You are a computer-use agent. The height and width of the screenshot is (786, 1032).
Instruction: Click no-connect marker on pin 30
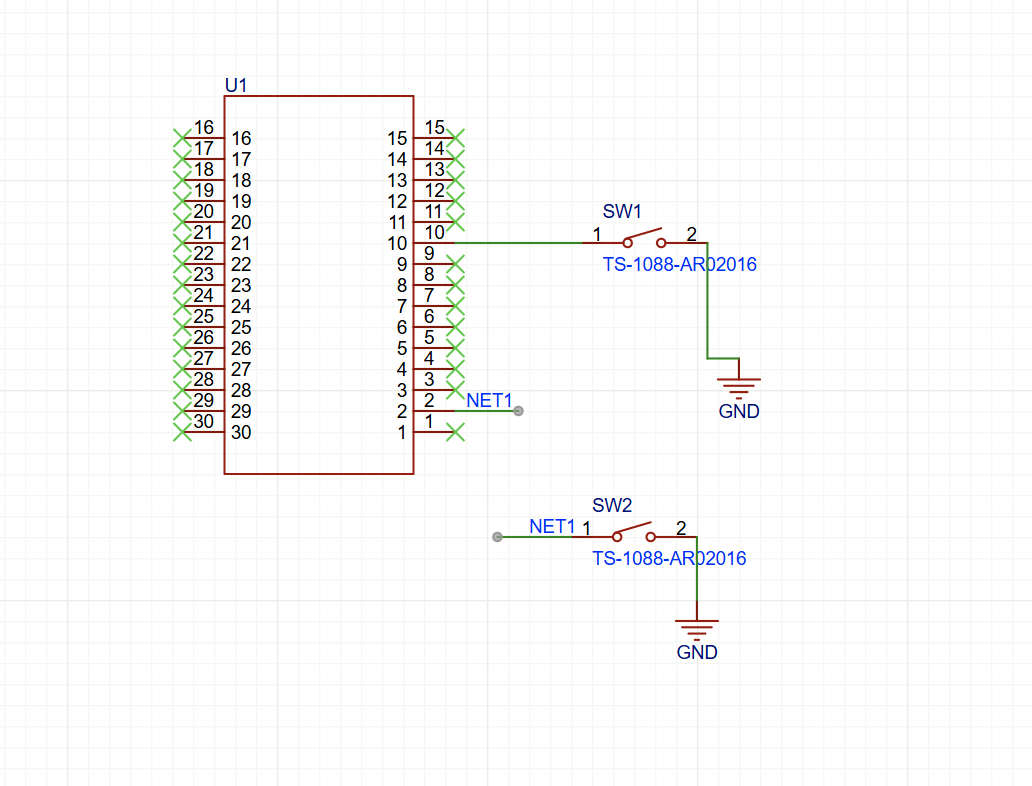point(182,432)
